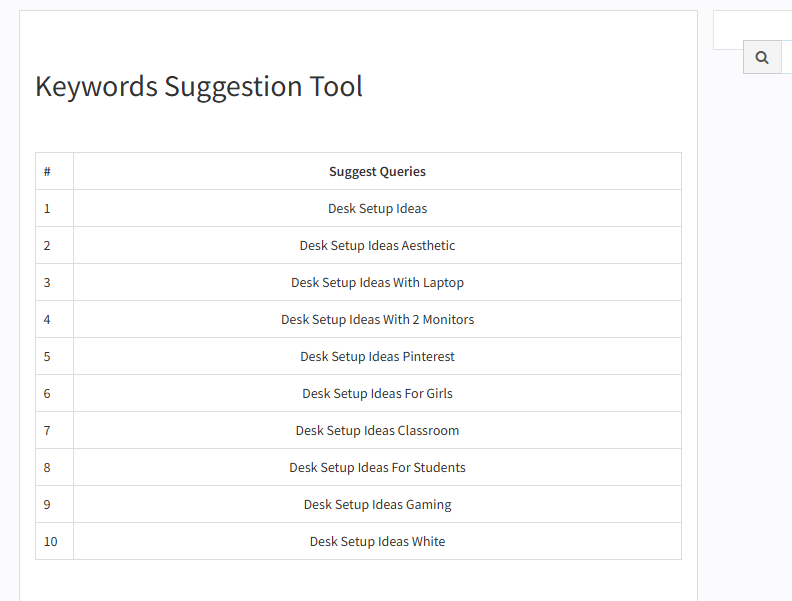Click the 'Keywords Suggestion Tool' heading
The height and width of the screenshot is (601, 792).
[199, 86]
